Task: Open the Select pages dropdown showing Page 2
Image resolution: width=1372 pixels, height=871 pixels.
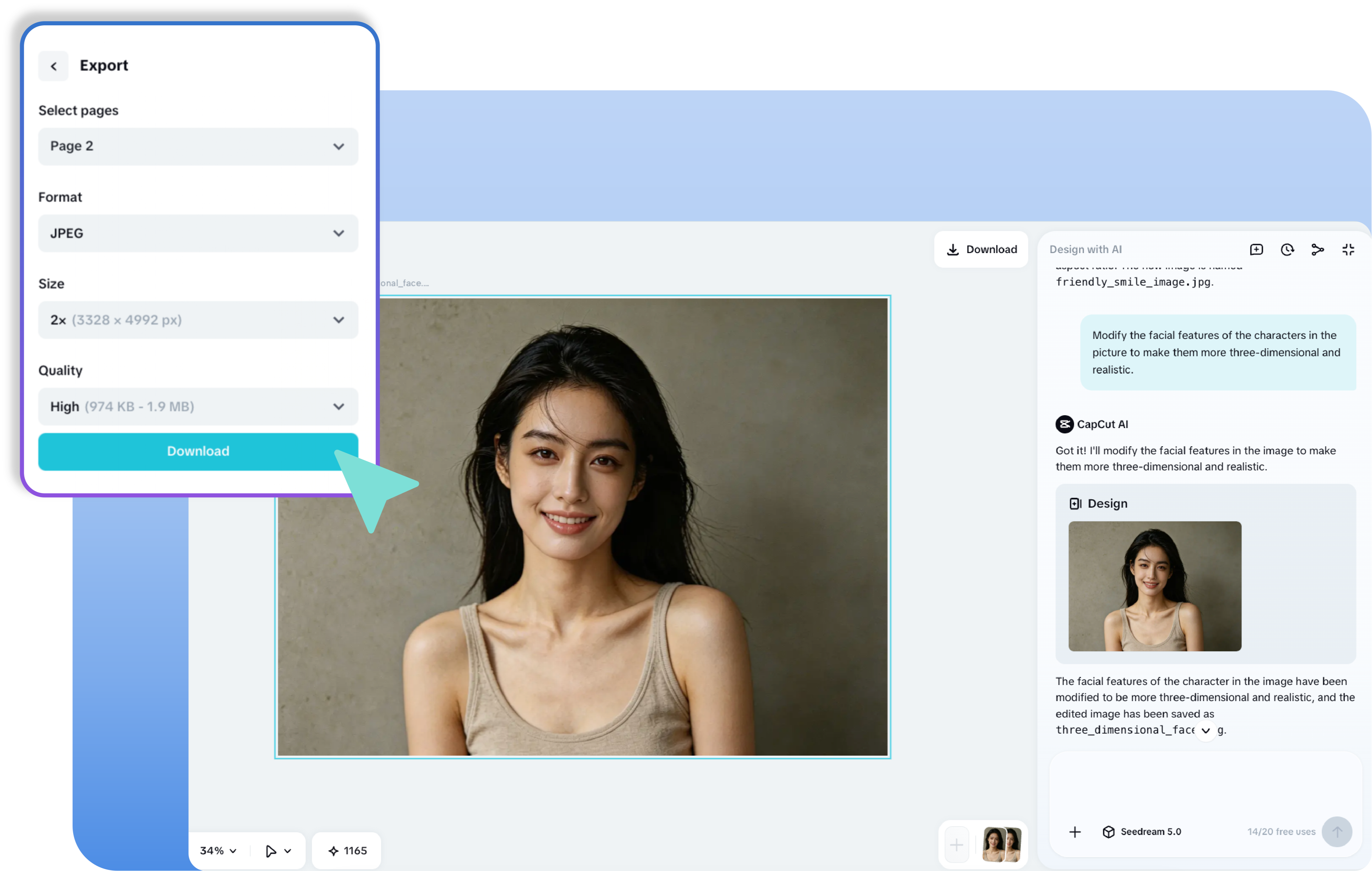Action: 198,146
